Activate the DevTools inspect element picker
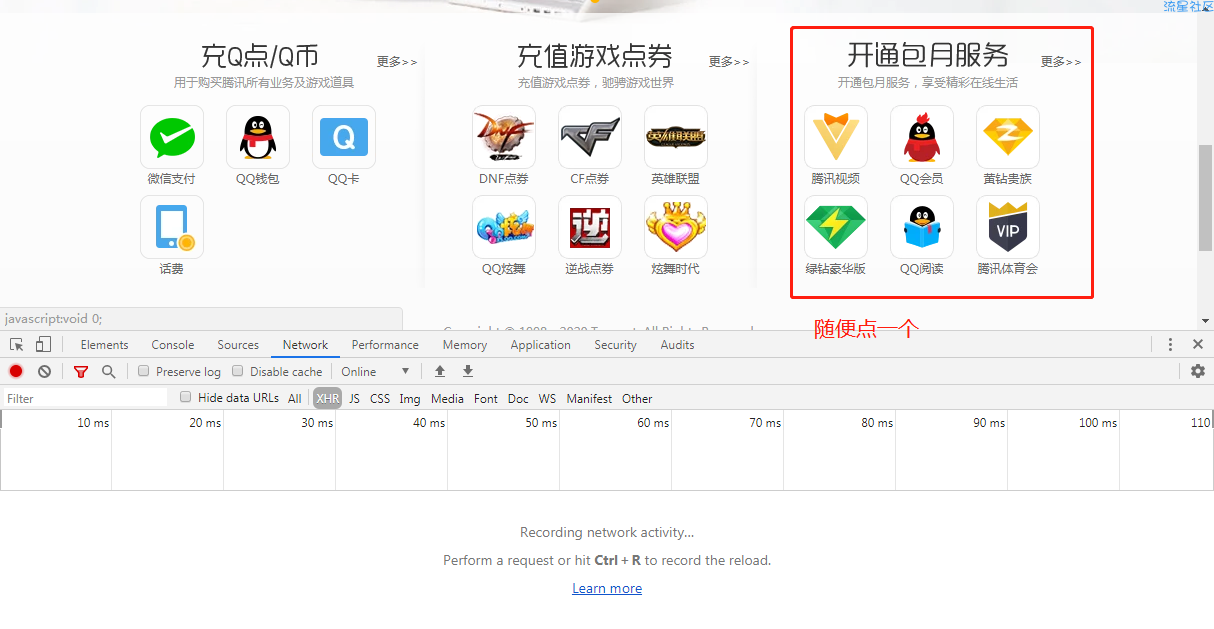This screenshot has height=629, width=1214. [x=17, y=344]
